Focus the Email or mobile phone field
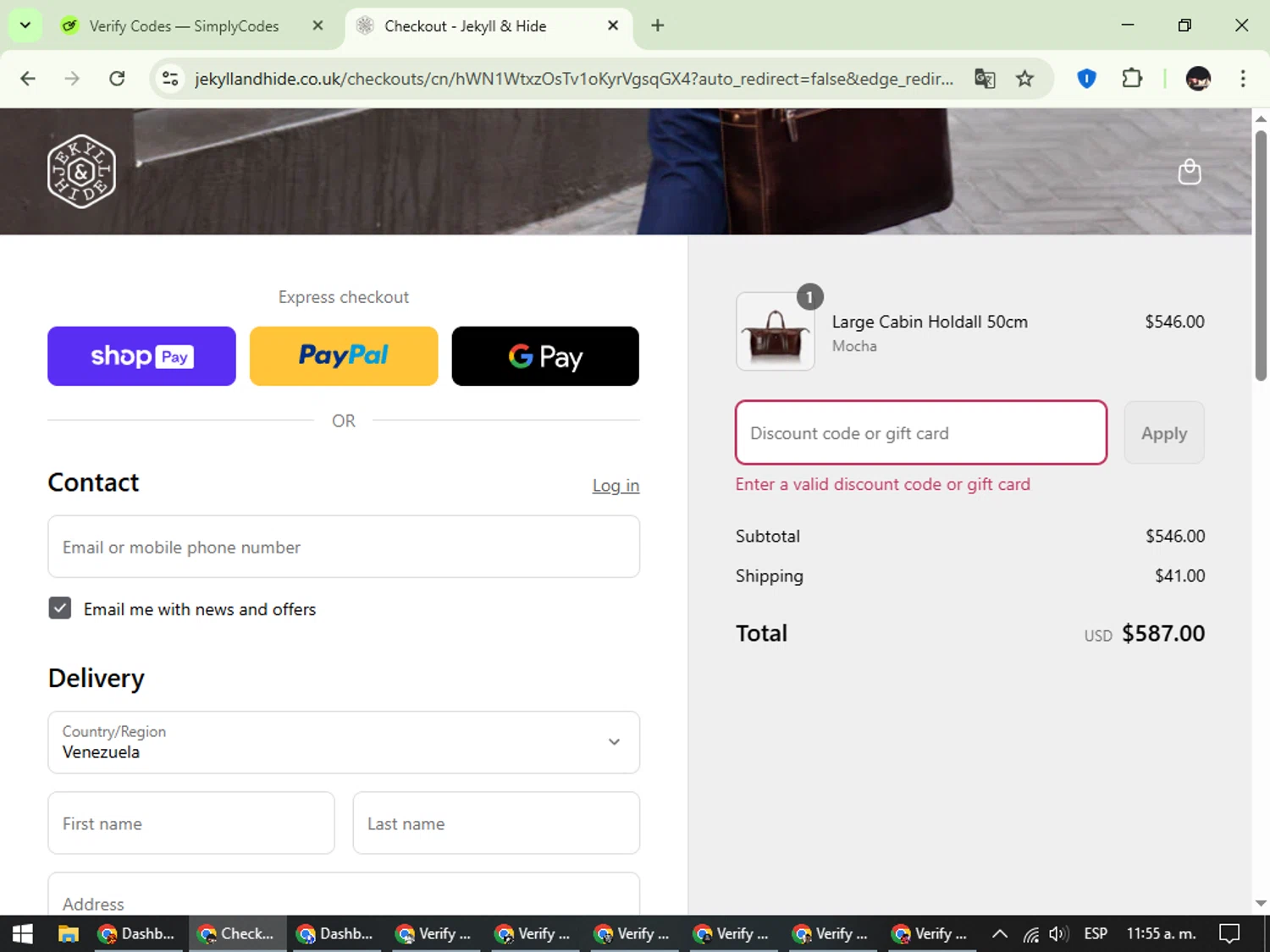 click(x=344, y=548)
